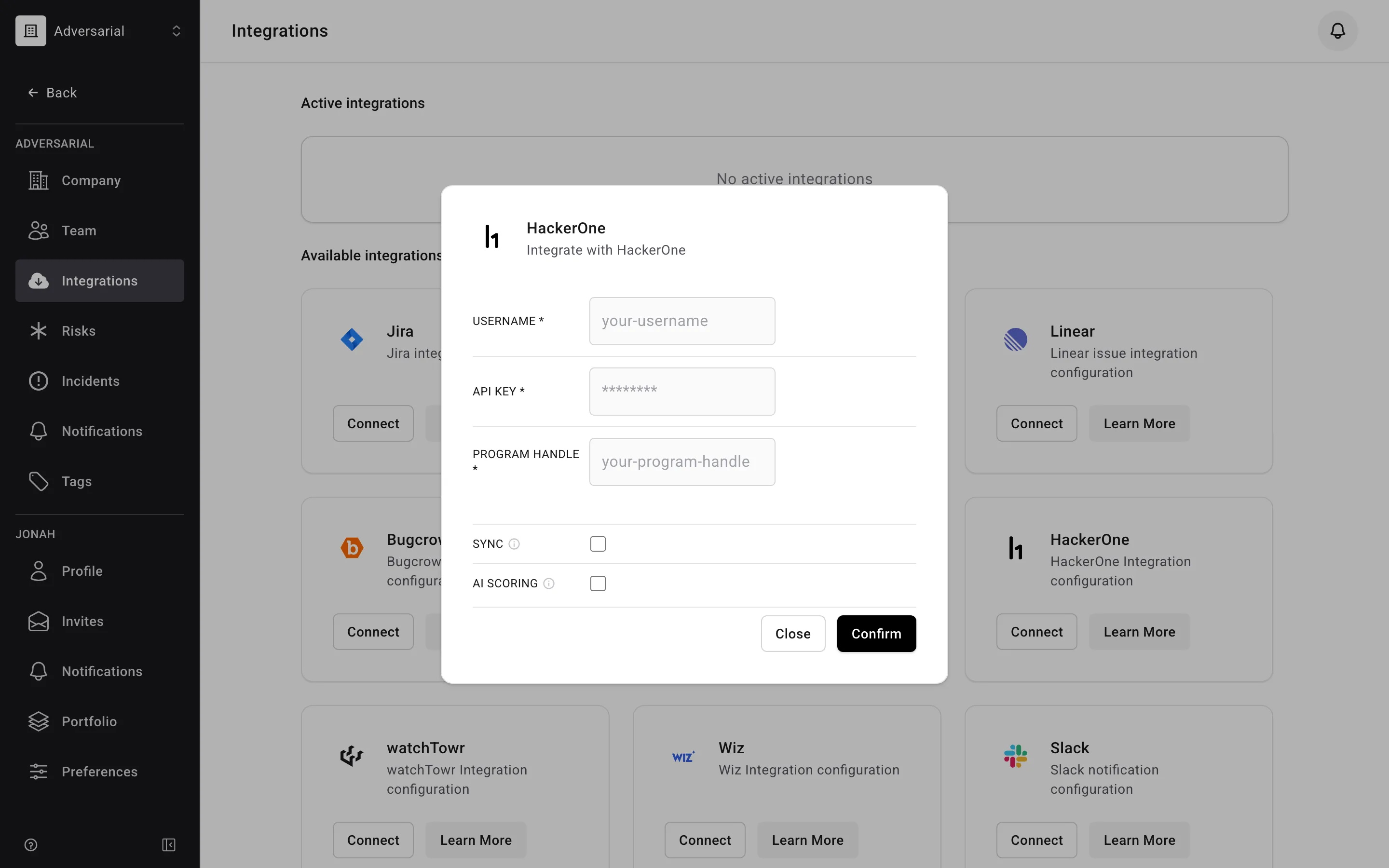Click the Adversarial Notifications bell icon

pos(39,431)
